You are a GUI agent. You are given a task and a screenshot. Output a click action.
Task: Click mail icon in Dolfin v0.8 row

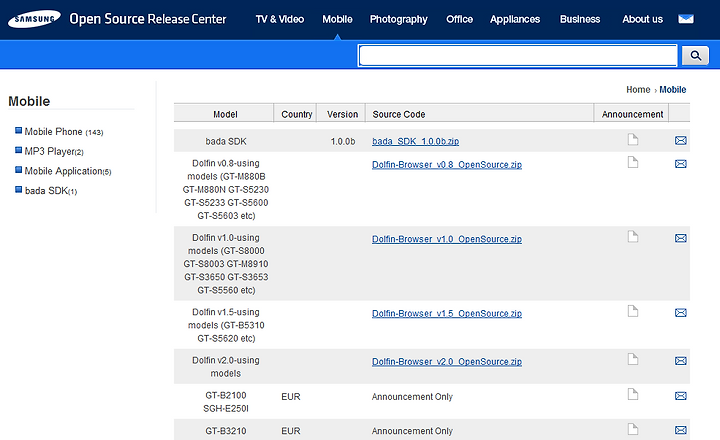(x=681, y=164)
